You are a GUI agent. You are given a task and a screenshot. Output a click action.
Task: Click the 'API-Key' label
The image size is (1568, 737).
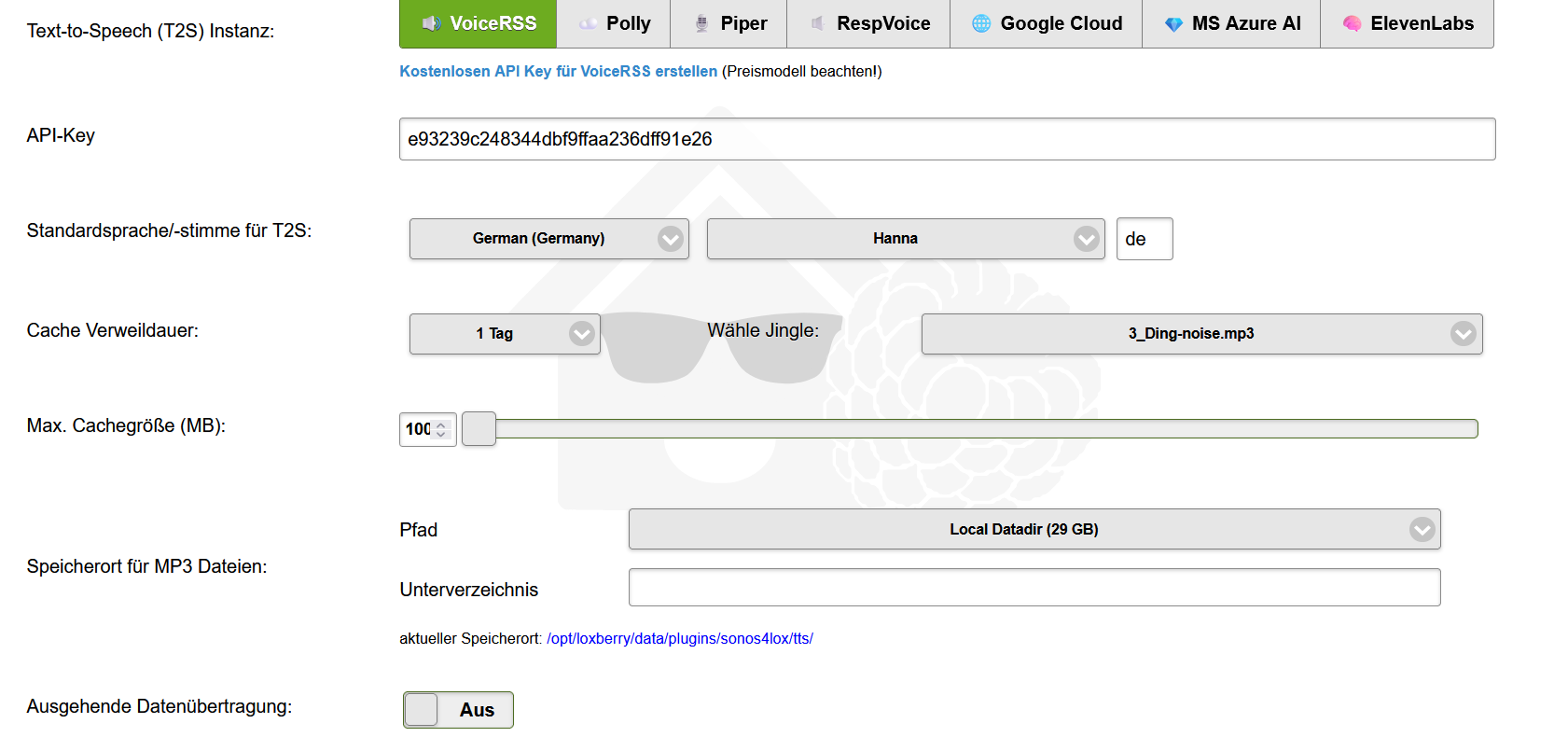tap(61, 135)
